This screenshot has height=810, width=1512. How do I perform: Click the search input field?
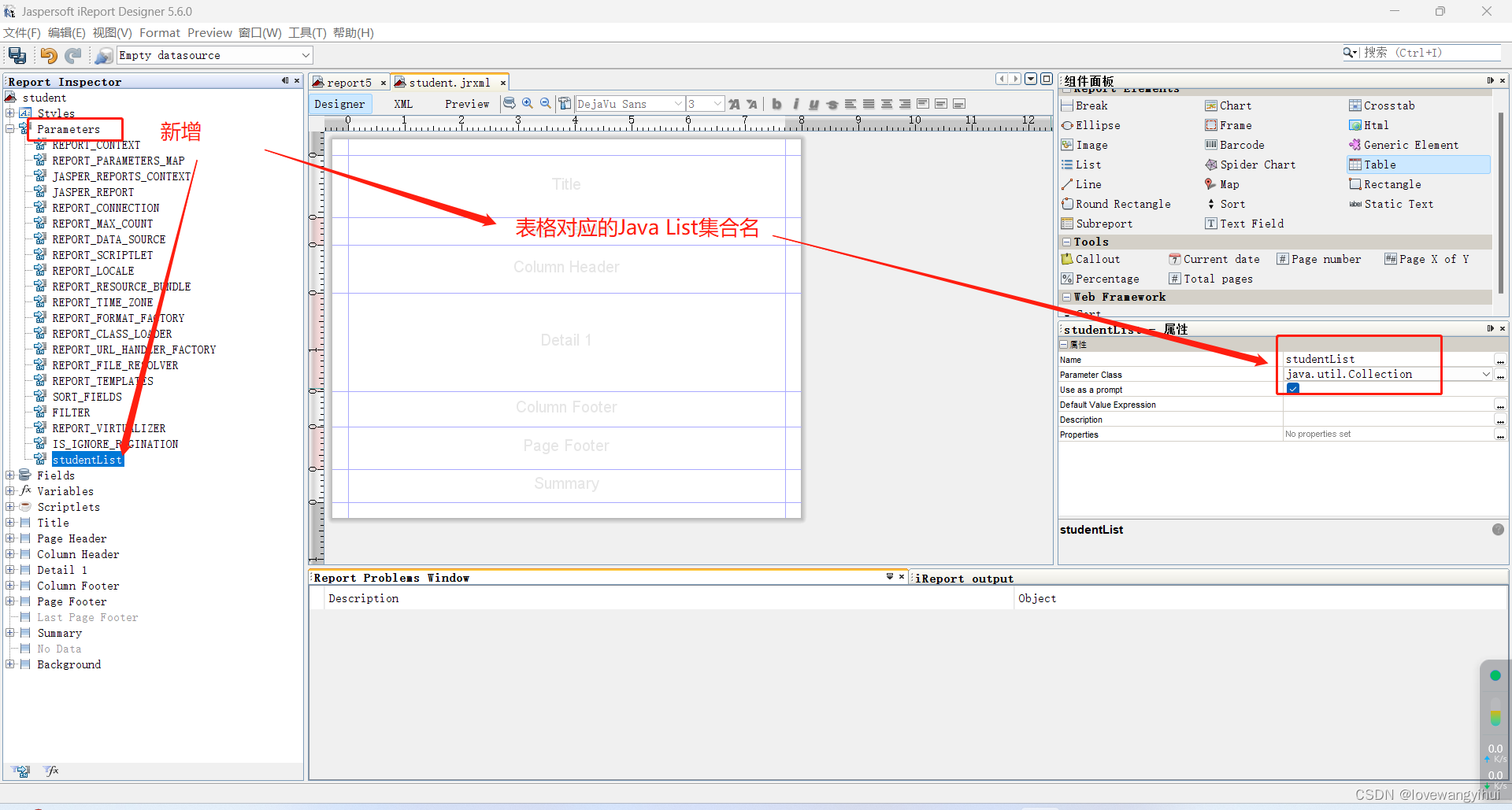click(x=1432, y=53)
